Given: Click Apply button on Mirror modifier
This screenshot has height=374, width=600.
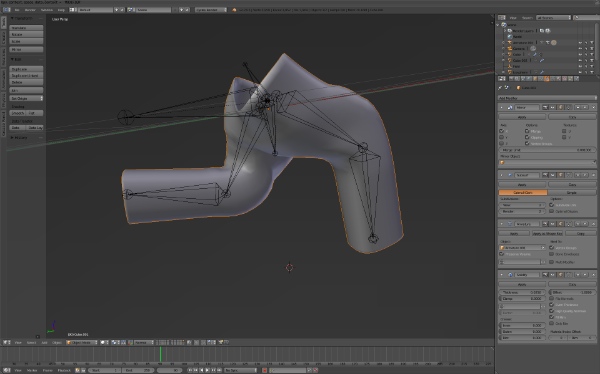Looking at the screenshot, I should point(522,117).
